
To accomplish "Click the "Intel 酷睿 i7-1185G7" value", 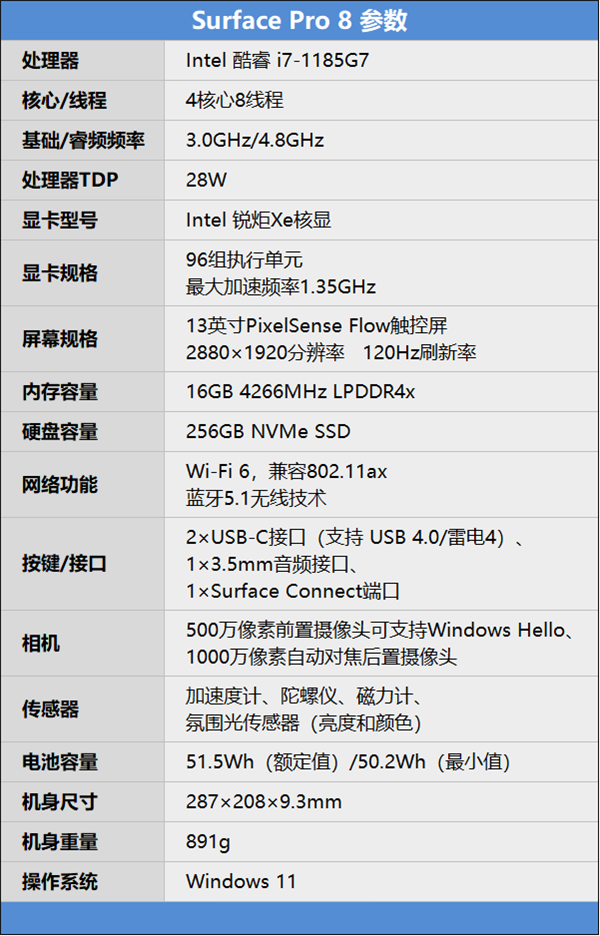I will pos(277,61).
